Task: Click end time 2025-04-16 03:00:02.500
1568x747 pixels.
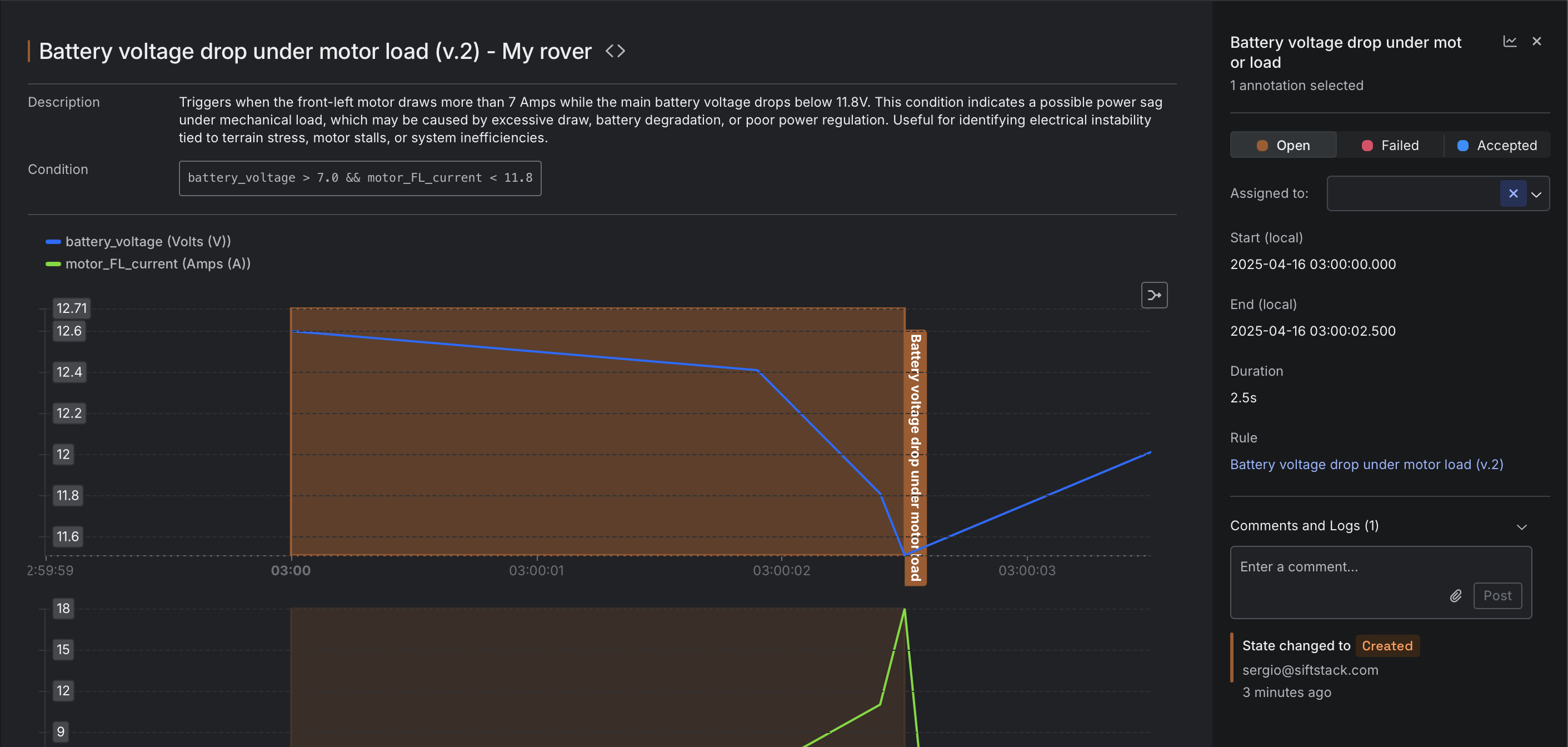Action: [x=1313, y=331]
